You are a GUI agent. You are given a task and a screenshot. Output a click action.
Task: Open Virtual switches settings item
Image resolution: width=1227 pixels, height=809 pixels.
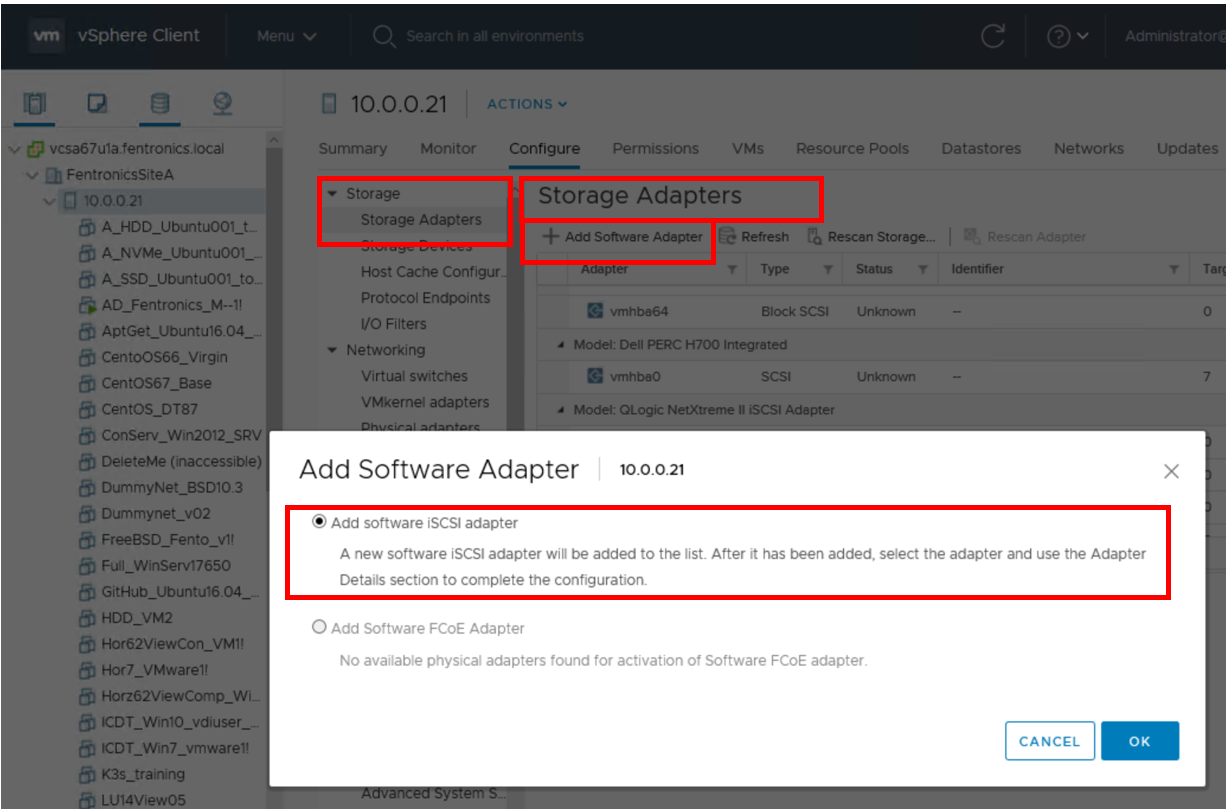click(414, 376)
